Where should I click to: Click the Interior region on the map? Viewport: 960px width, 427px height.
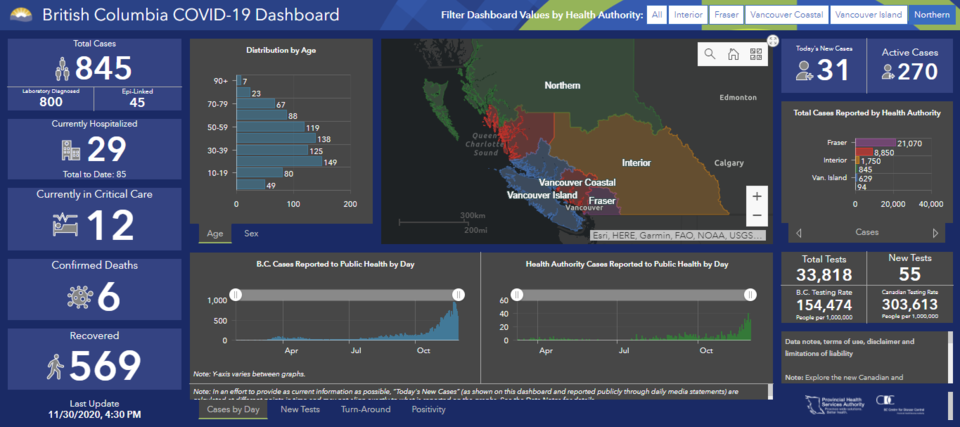click(636, 163)
